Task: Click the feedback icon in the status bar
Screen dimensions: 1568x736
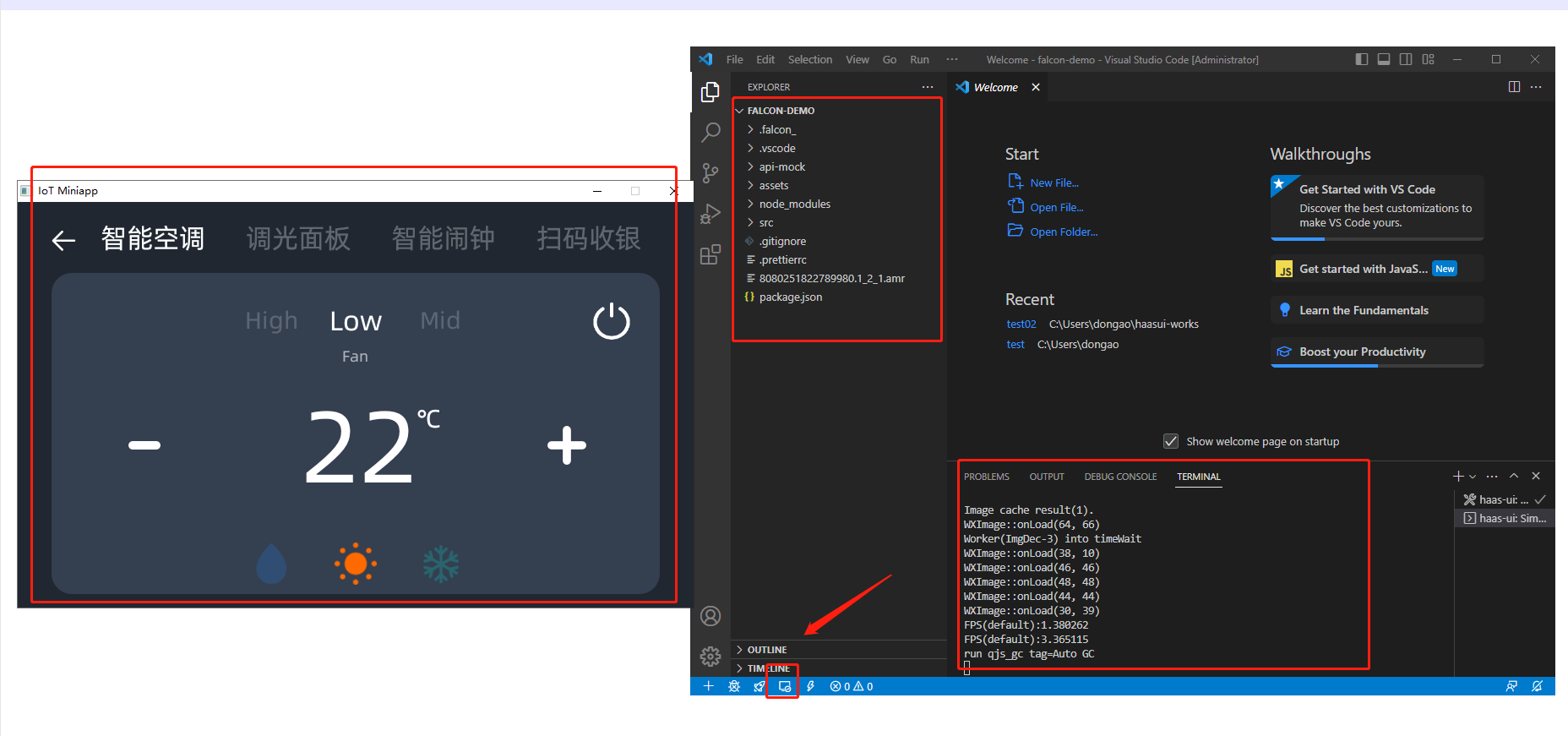Action: [1511, 686]
